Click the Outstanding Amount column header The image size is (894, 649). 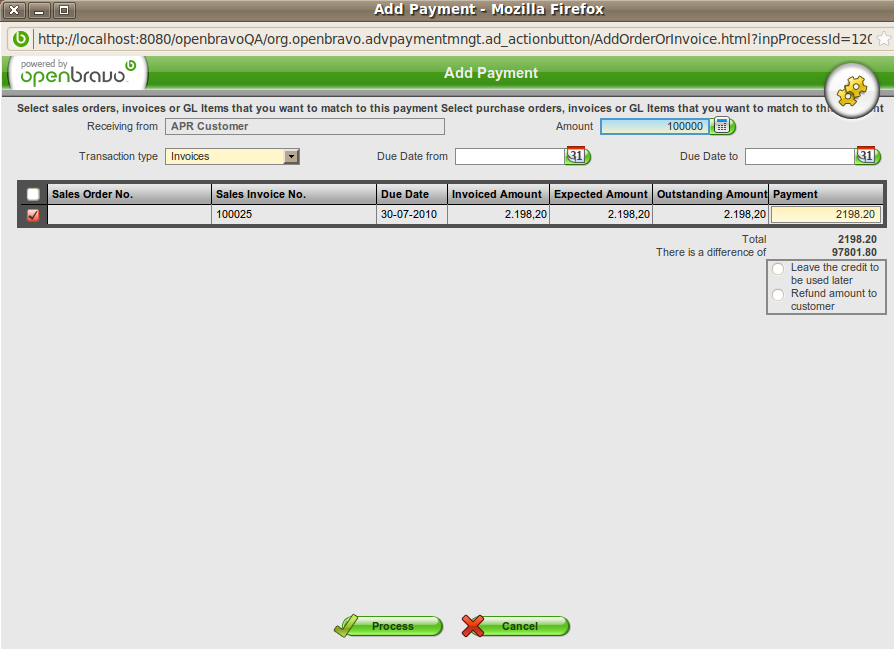710,194
